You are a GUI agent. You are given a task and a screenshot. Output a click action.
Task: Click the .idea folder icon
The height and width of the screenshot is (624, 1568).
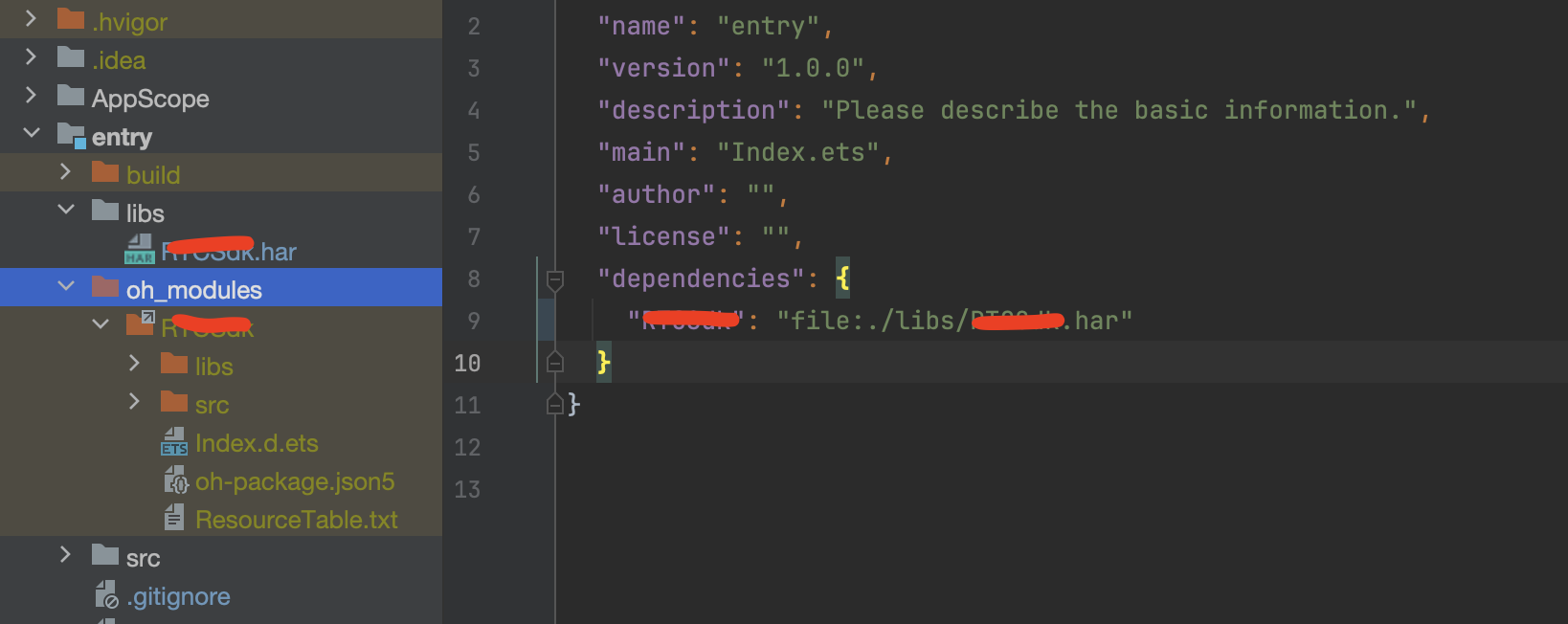[71, 57]
